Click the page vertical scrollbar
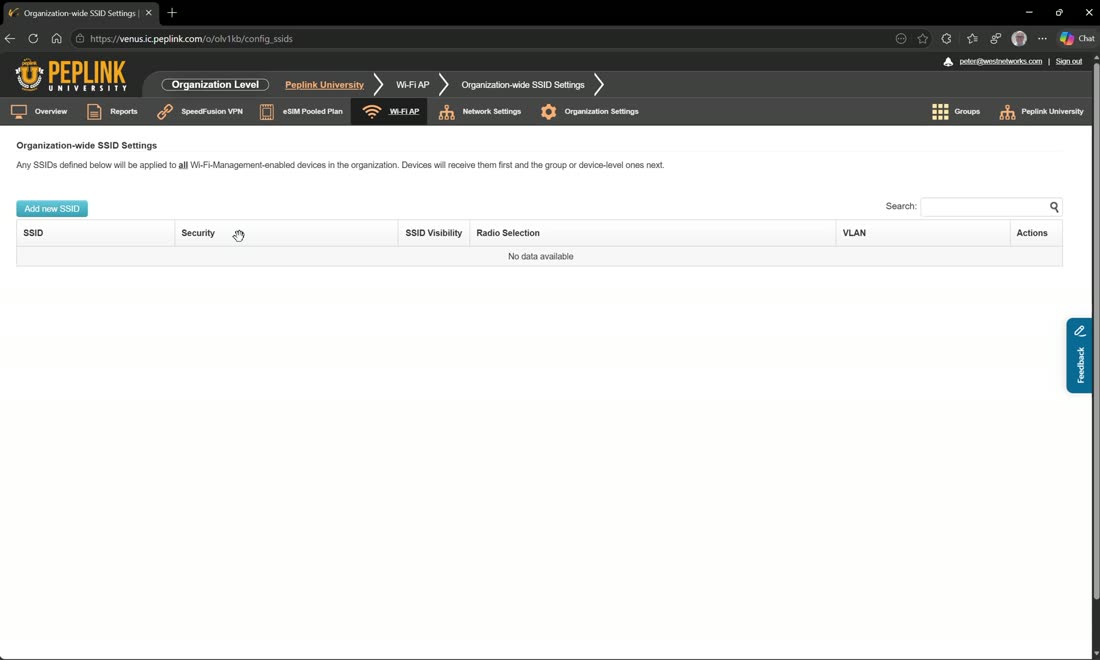The height and width of the screenshot is (660, 1100). point(1096,330)
